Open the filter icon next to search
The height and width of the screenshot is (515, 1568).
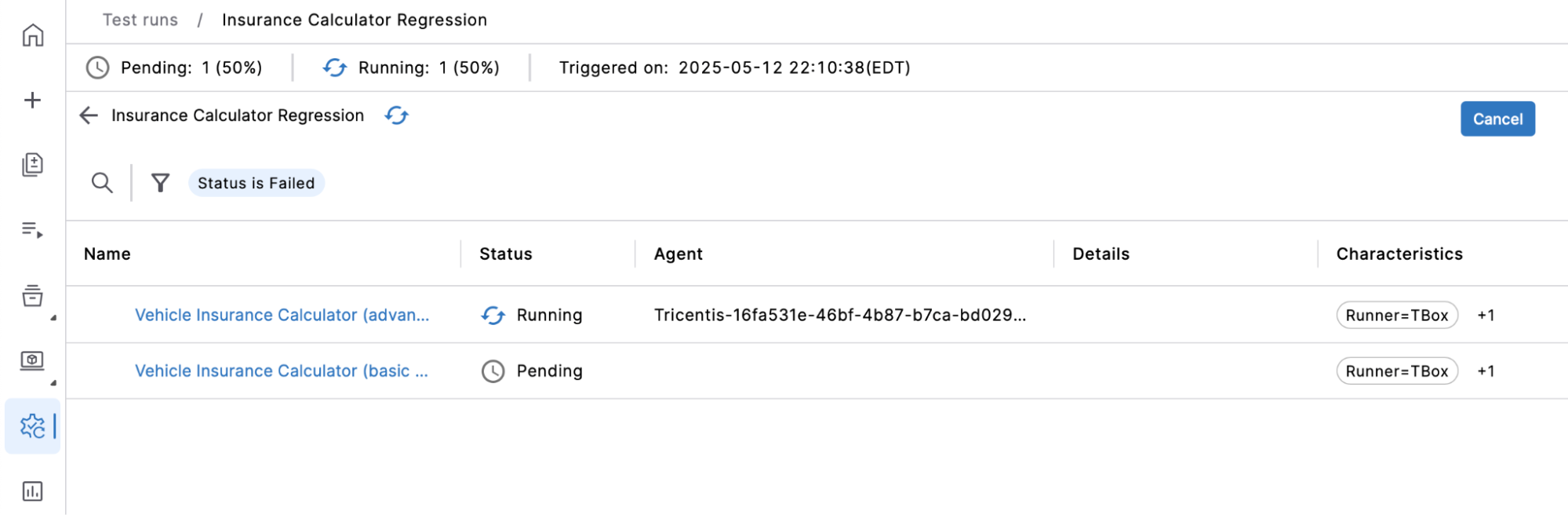pos(160,183)
